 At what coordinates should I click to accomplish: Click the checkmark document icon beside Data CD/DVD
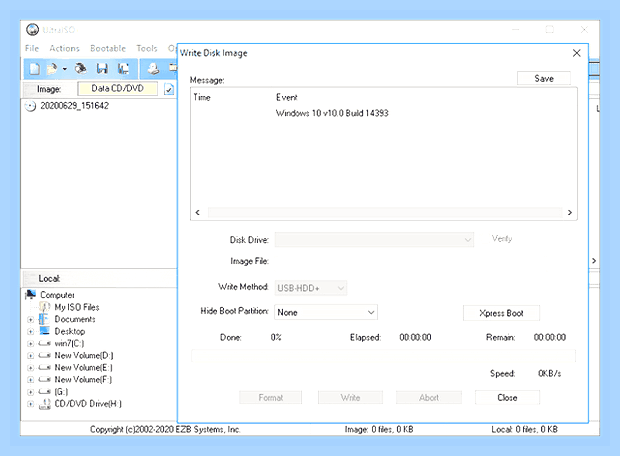pos(169,89)
